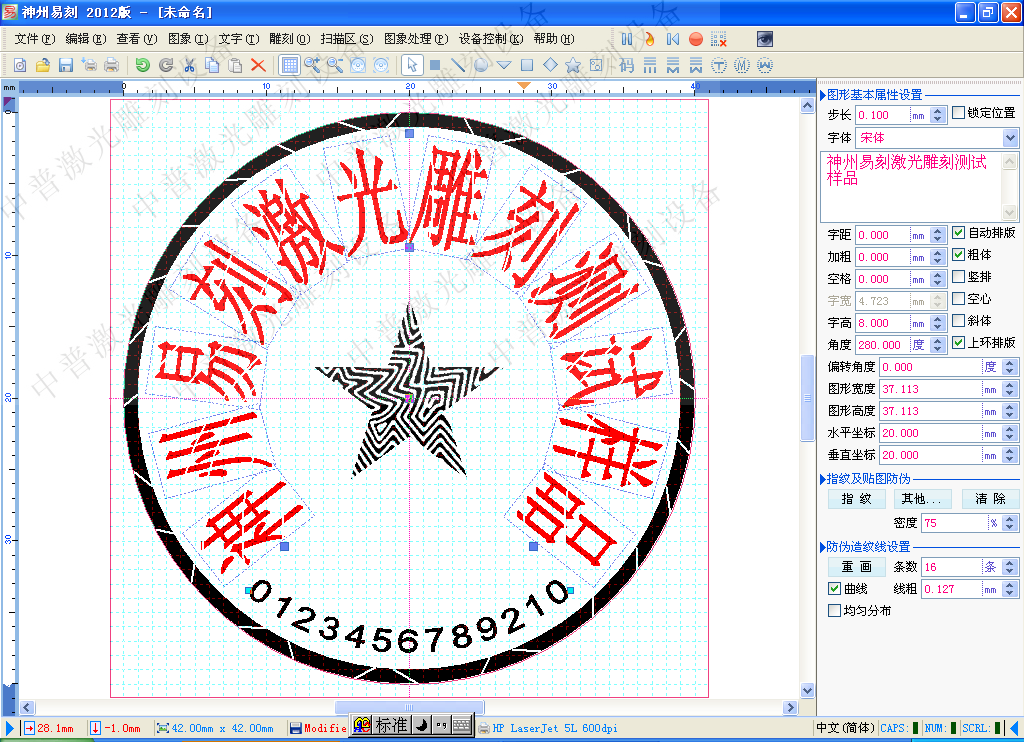Uncheck the 上环排版 upper ring layout checkbox

point(958,342)
